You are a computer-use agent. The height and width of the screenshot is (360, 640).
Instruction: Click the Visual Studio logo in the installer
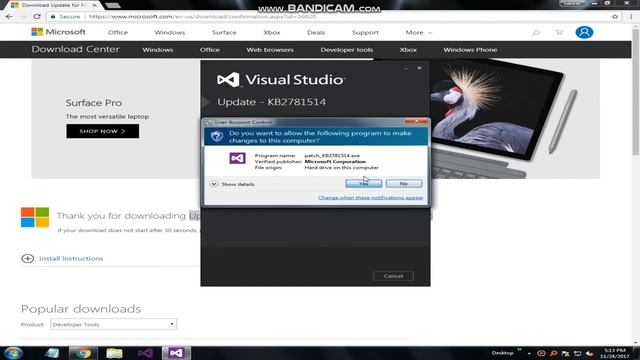click(x=228, y=80)
